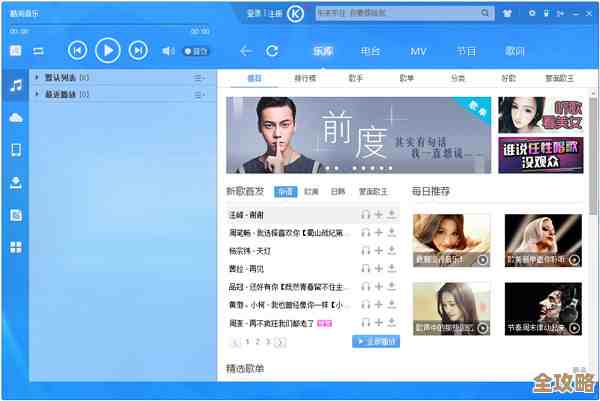Click the magnifier icon in the search box

(x=484, y=13)
